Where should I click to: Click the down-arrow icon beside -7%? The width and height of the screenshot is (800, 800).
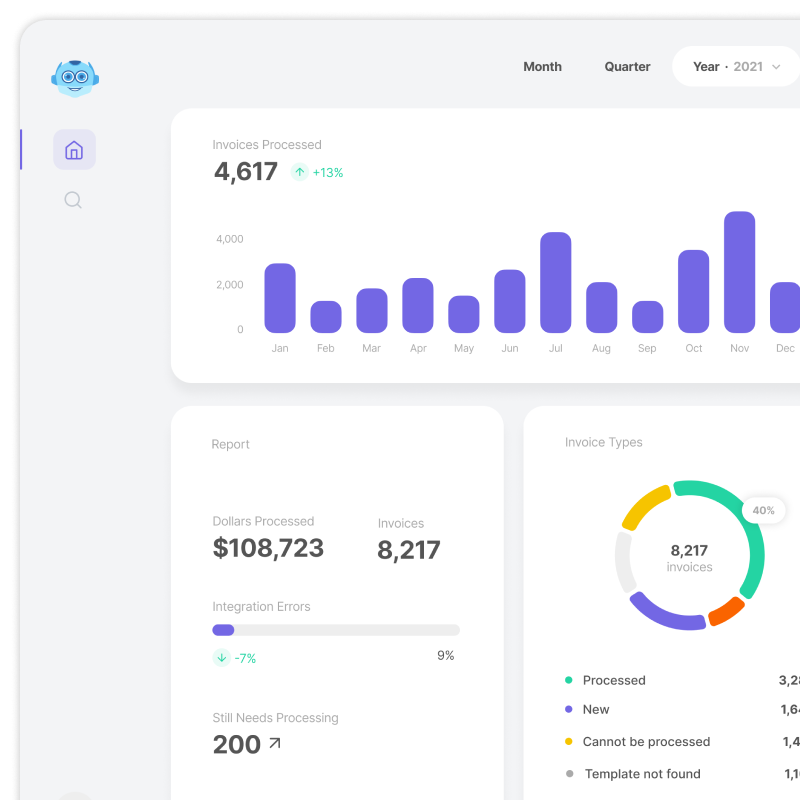pos(222,658)
